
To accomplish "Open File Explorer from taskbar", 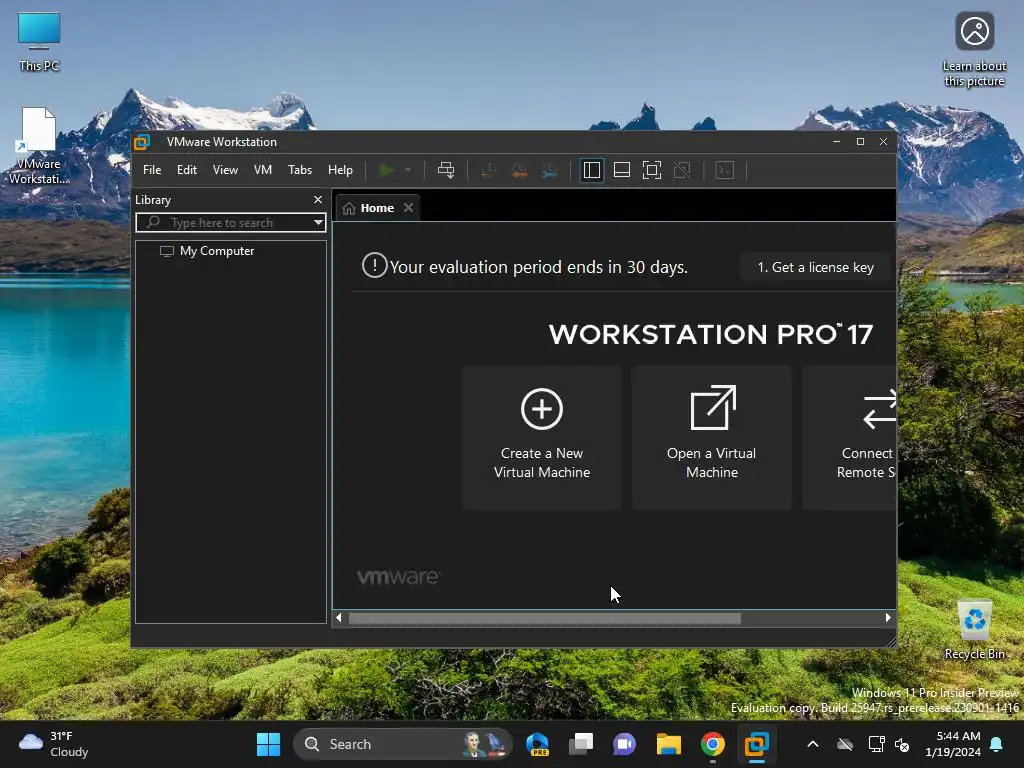I will point(669,744).
